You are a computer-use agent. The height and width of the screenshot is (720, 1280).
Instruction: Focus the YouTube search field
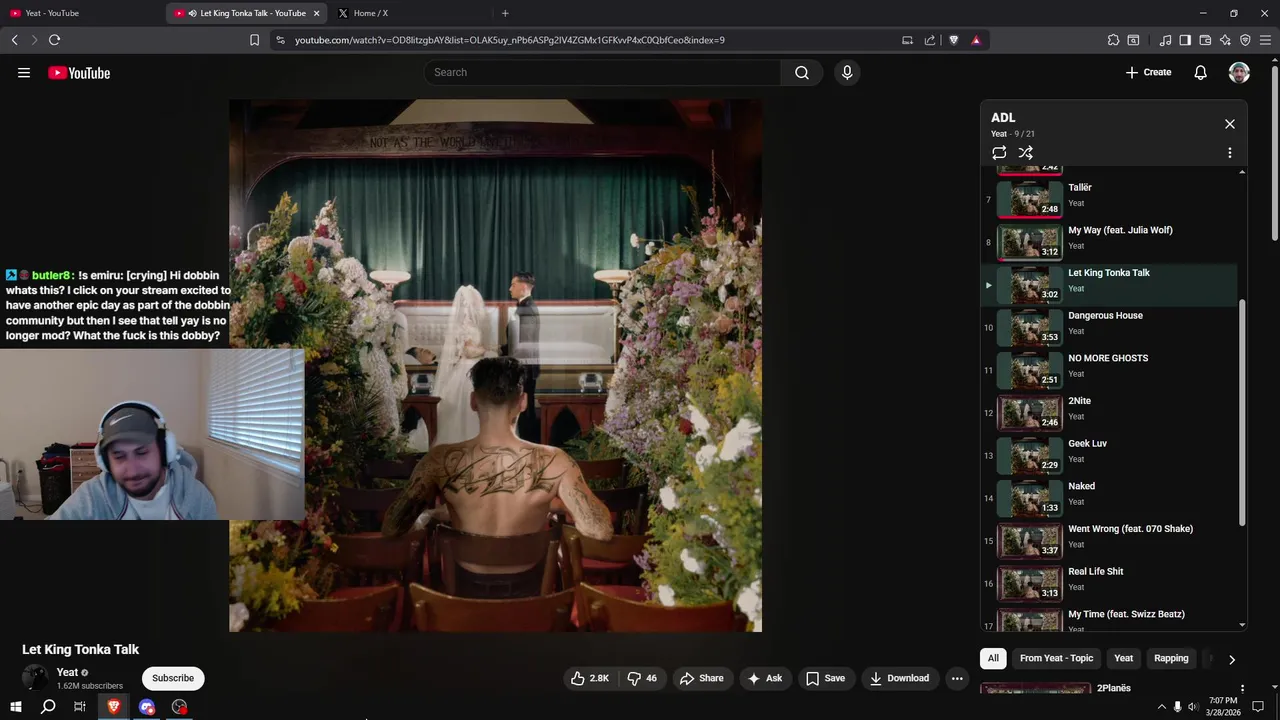602,72
